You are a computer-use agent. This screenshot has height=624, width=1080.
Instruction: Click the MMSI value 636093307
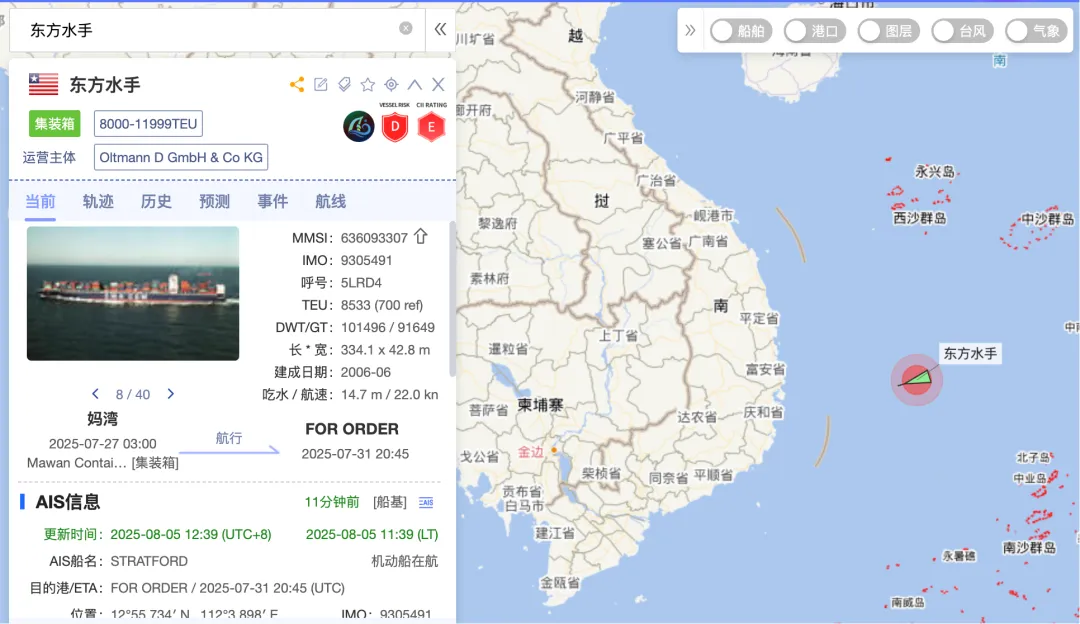[374, 238]
